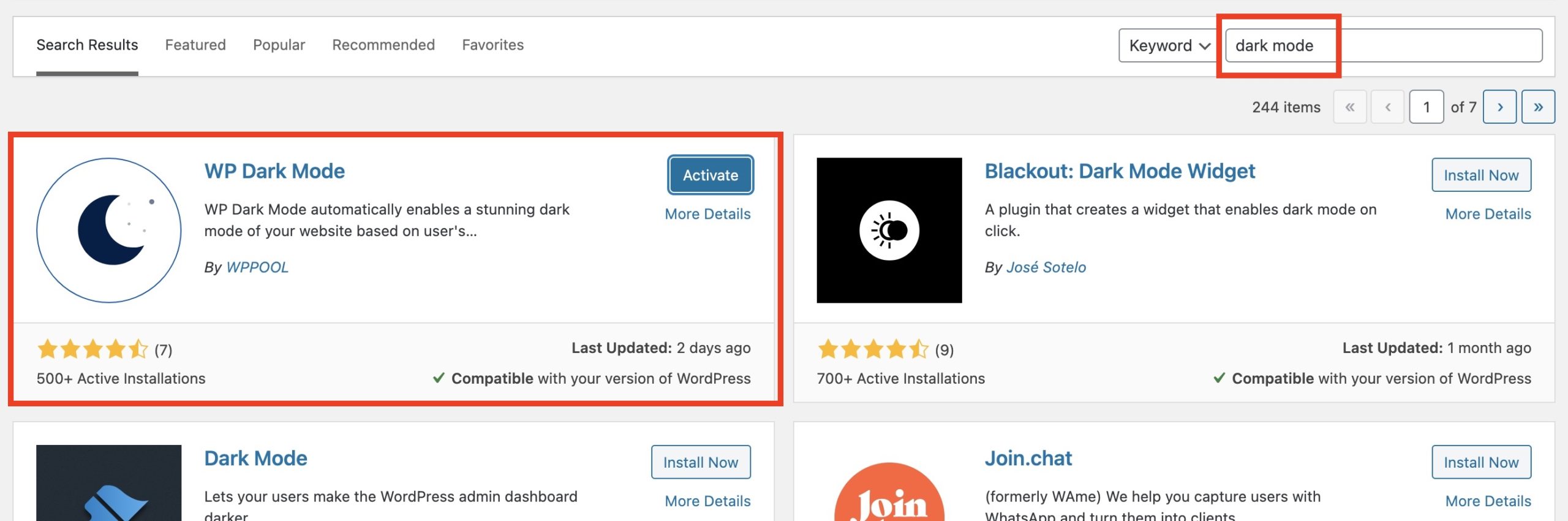Screen dimensions: 1568x521
Task: Click the current page number field
Action: tap(1427, 107)
